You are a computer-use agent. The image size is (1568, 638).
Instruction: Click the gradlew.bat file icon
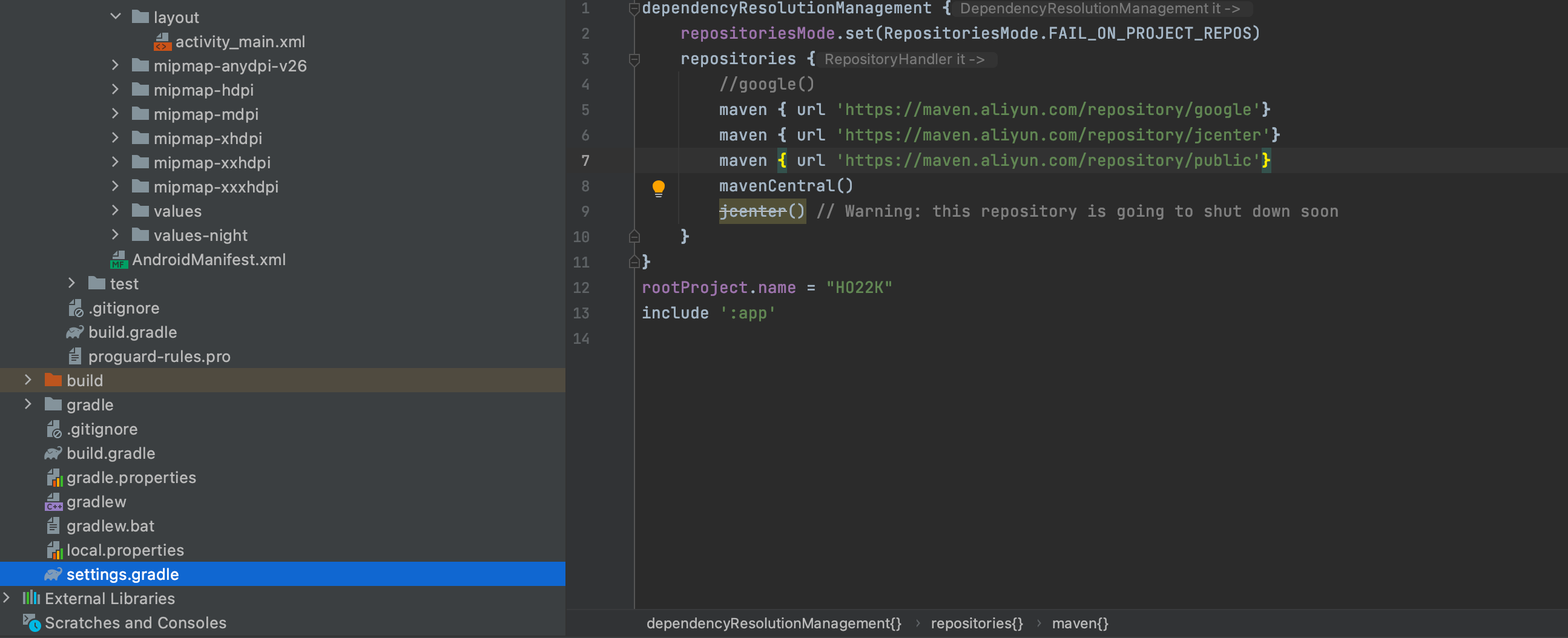tap(53, 525)
